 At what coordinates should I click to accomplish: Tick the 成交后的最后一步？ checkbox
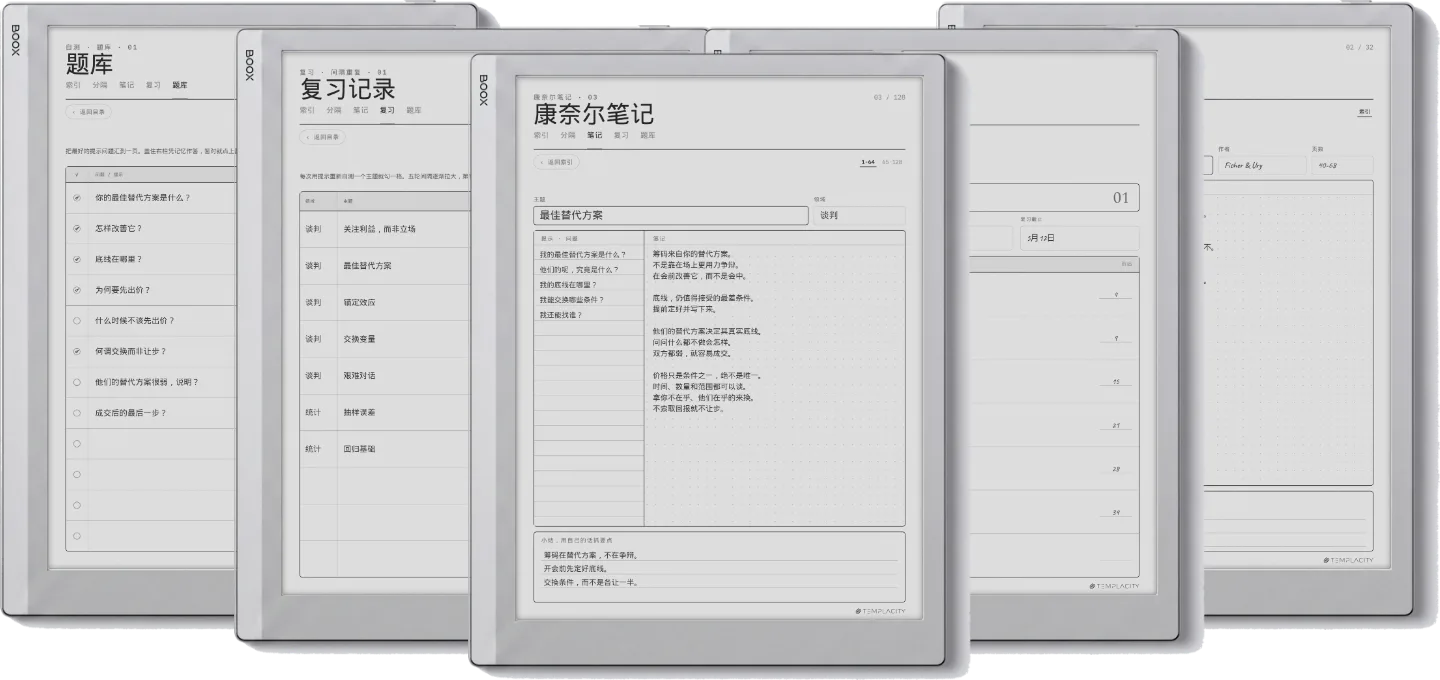[x=77, y=413]
